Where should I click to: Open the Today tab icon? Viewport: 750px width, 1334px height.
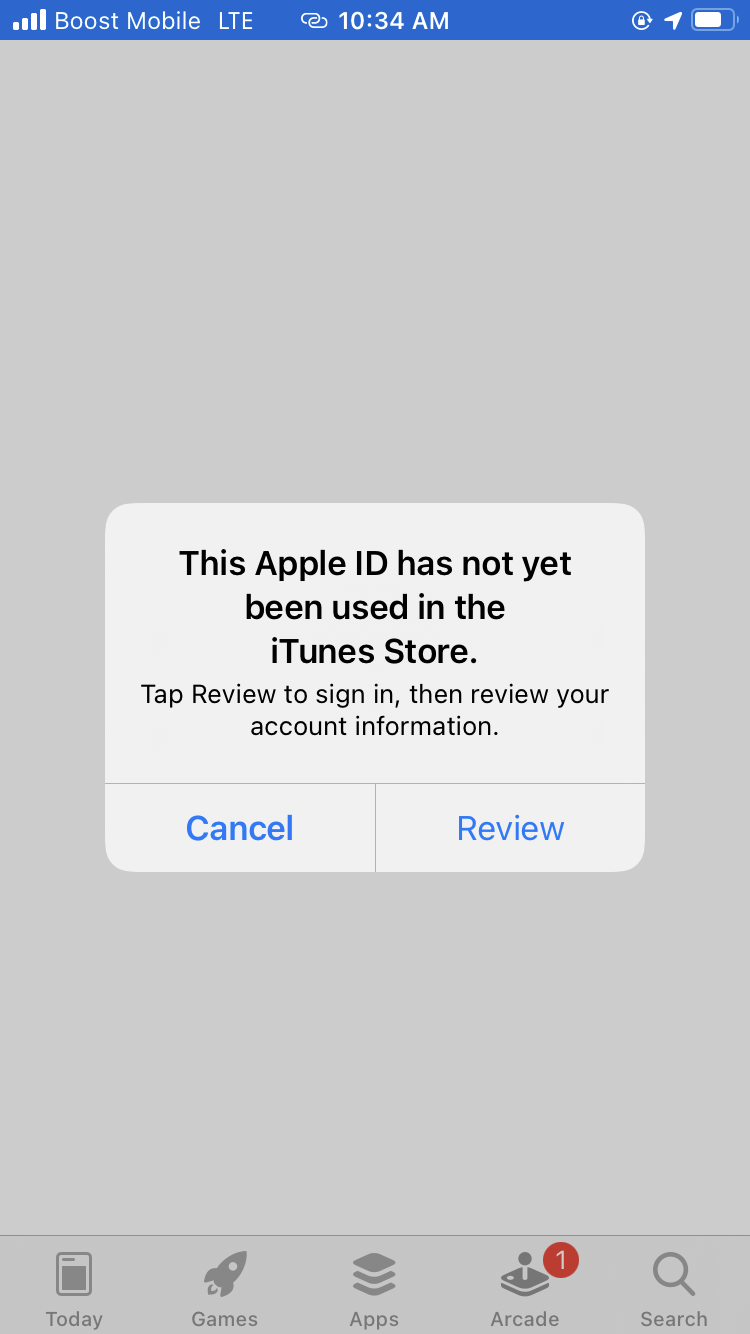click(74, 1275)
